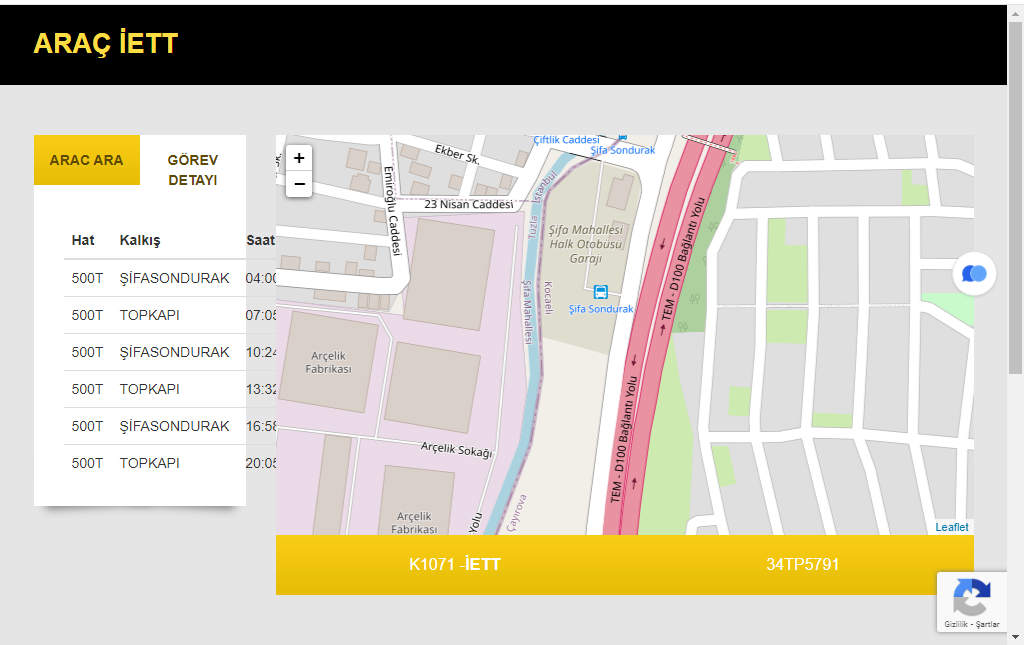This screenshot has width=1024, height=645.
Task: Open the ARAÇ İETT site title
Action: [106, 44]
